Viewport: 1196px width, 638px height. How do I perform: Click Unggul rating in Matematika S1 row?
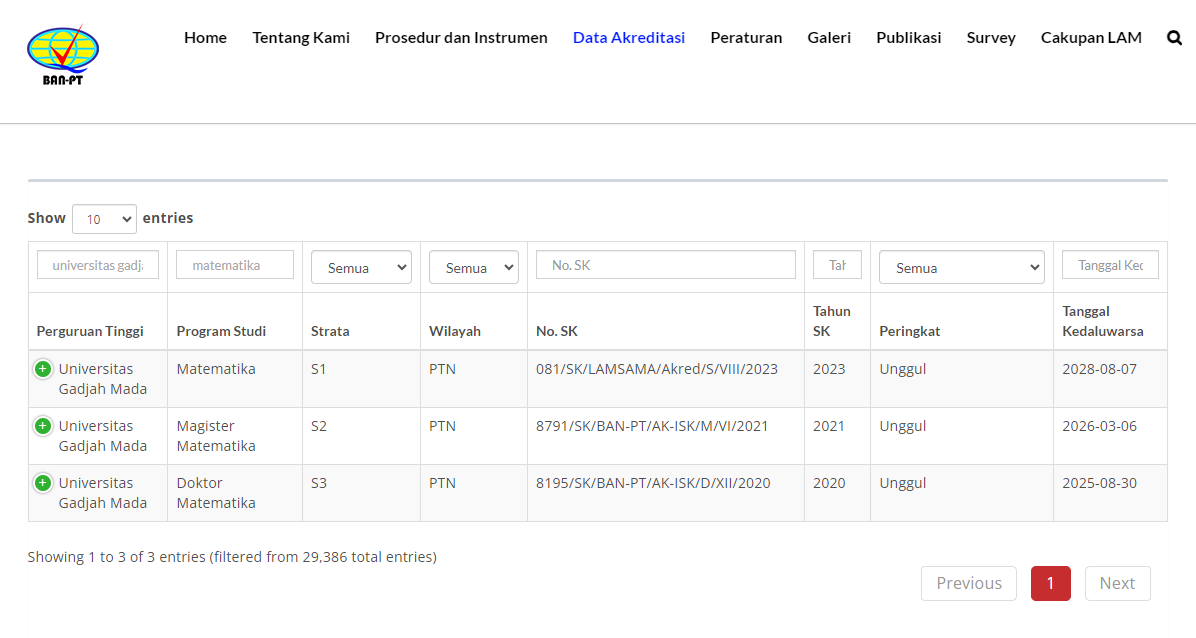(x=902, y=369)
